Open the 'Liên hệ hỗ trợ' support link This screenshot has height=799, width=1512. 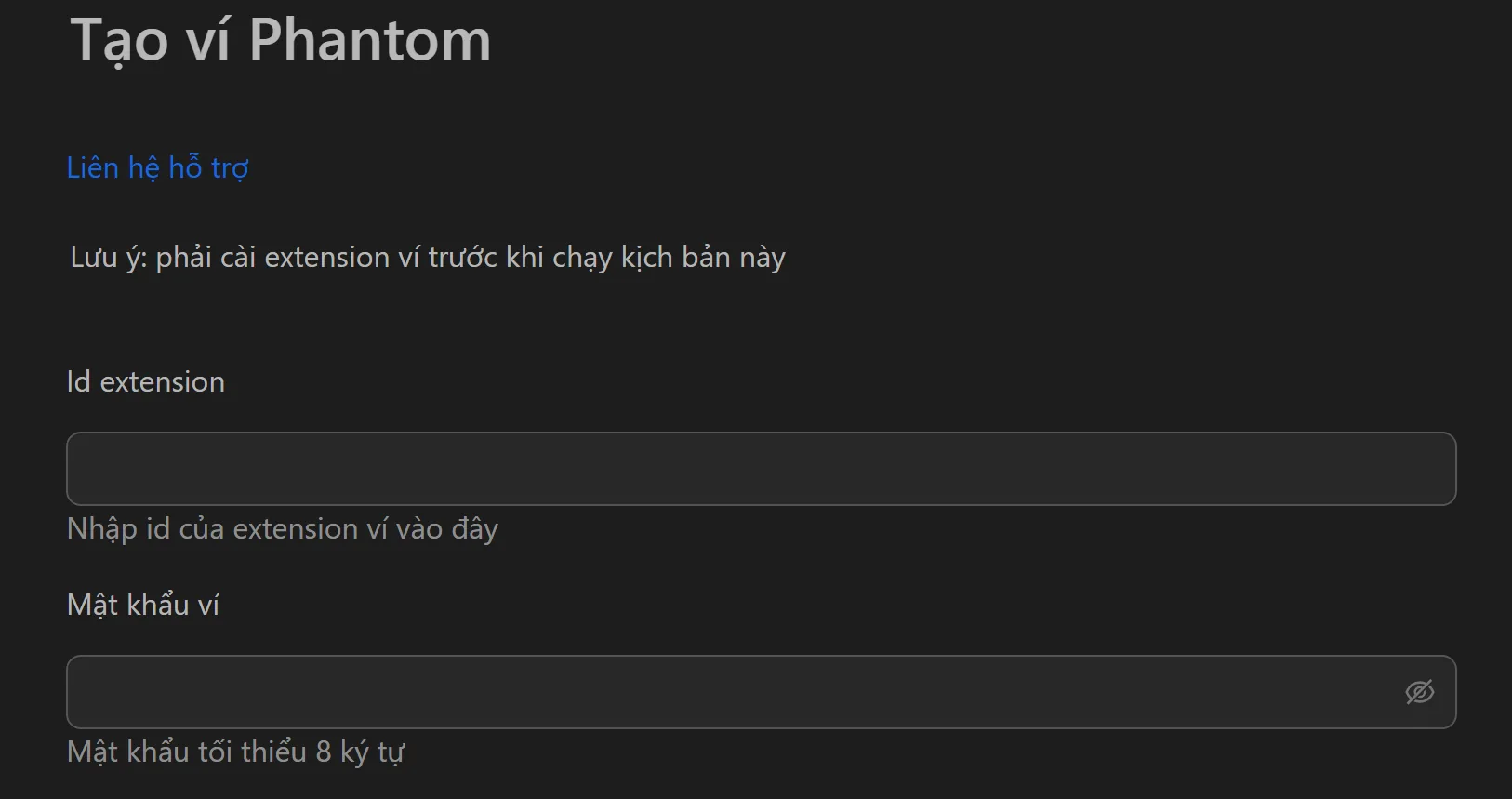[x=157, y=167]
